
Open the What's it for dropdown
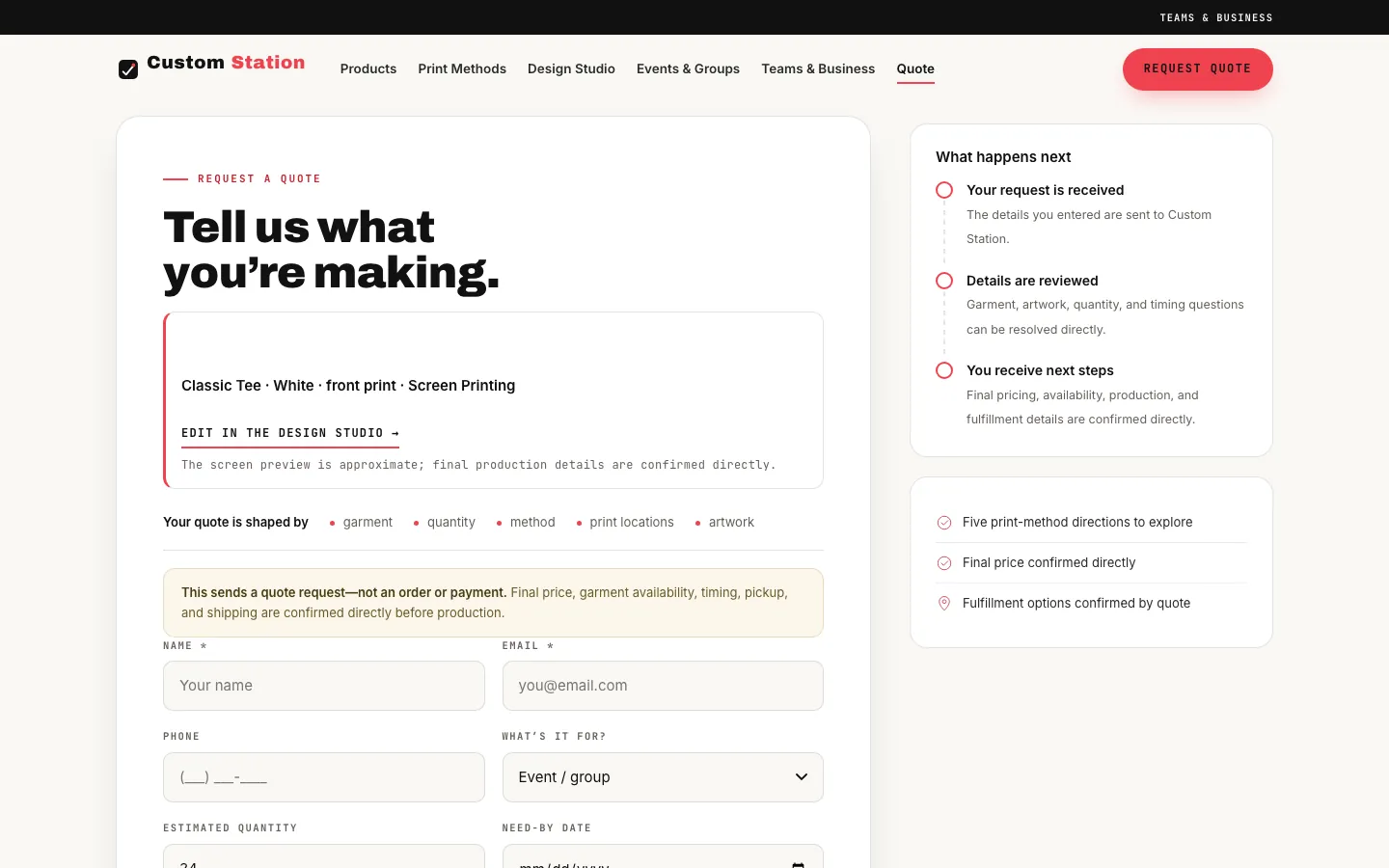663,777
